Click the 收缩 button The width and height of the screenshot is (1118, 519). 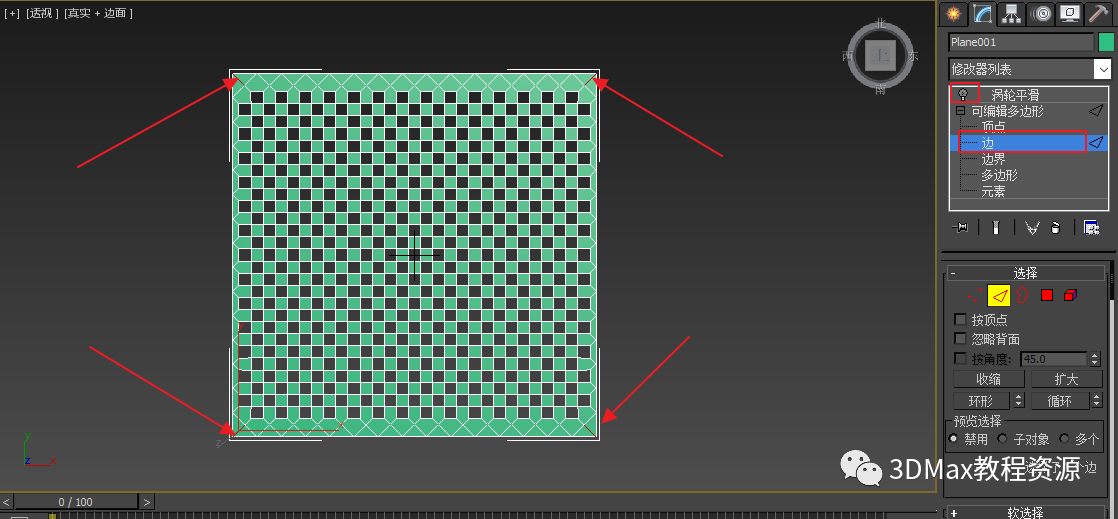(x=988, y=379)
